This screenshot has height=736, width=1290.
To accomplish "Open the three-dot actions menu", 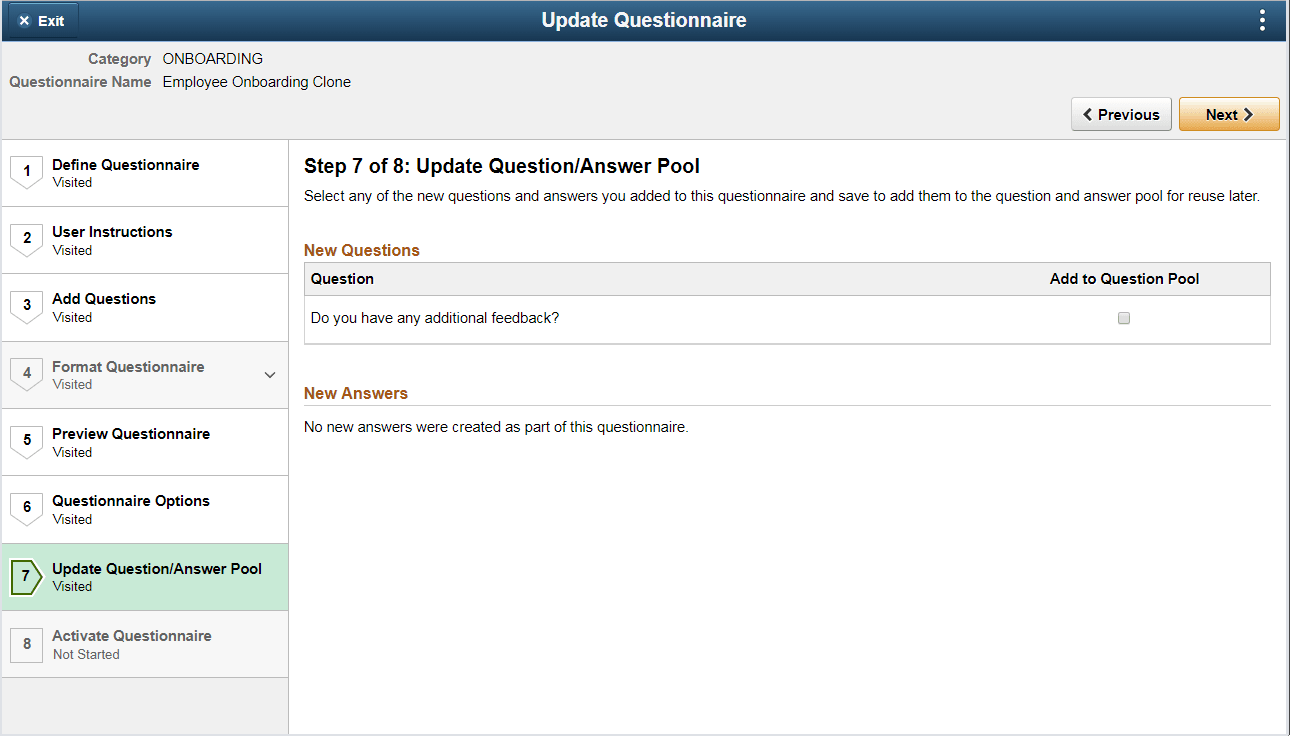I will click(x=1262, y=19).
